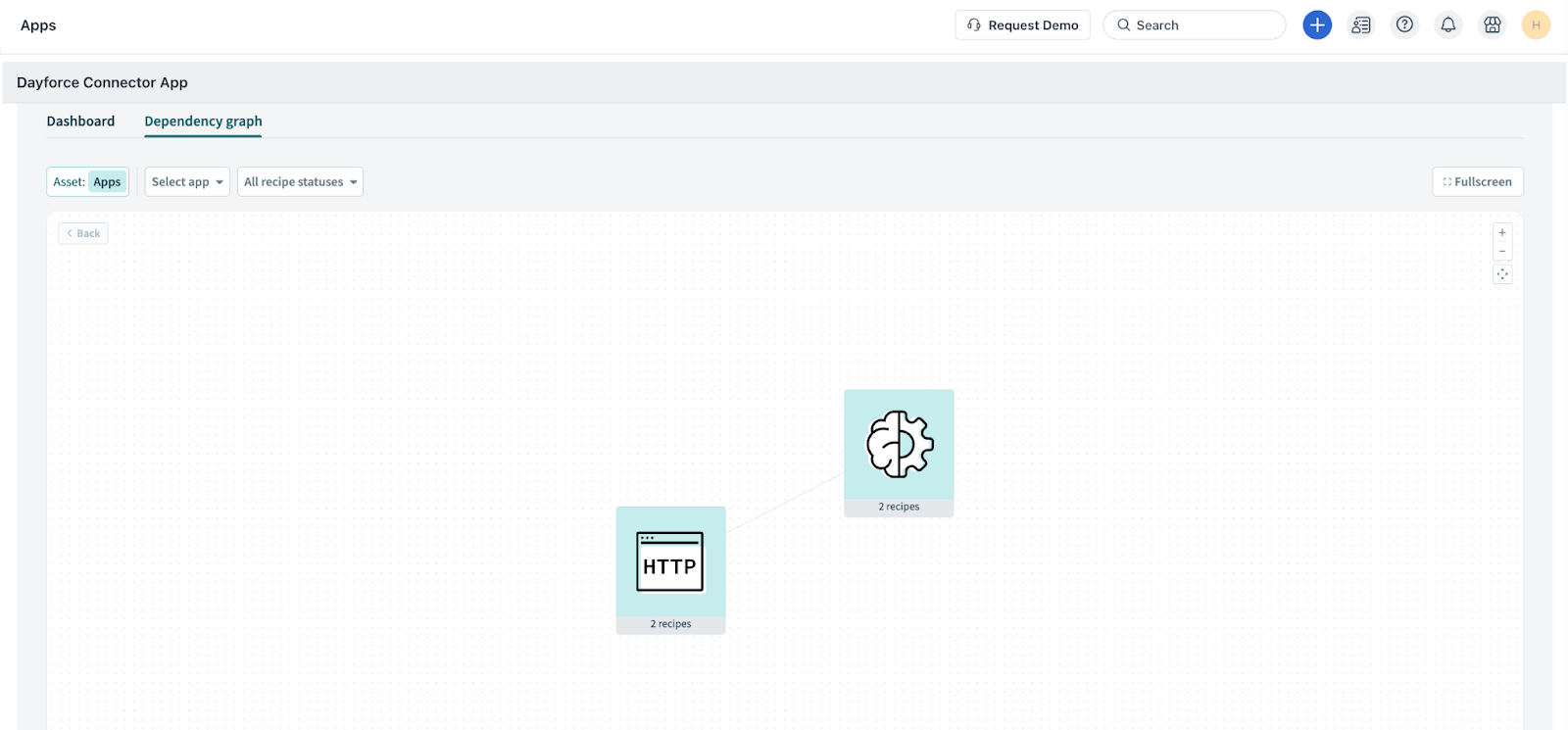Open the Asset: Apps filter
The height and width of the screenshot is (730, 1568).
click(x=87, y=182)
